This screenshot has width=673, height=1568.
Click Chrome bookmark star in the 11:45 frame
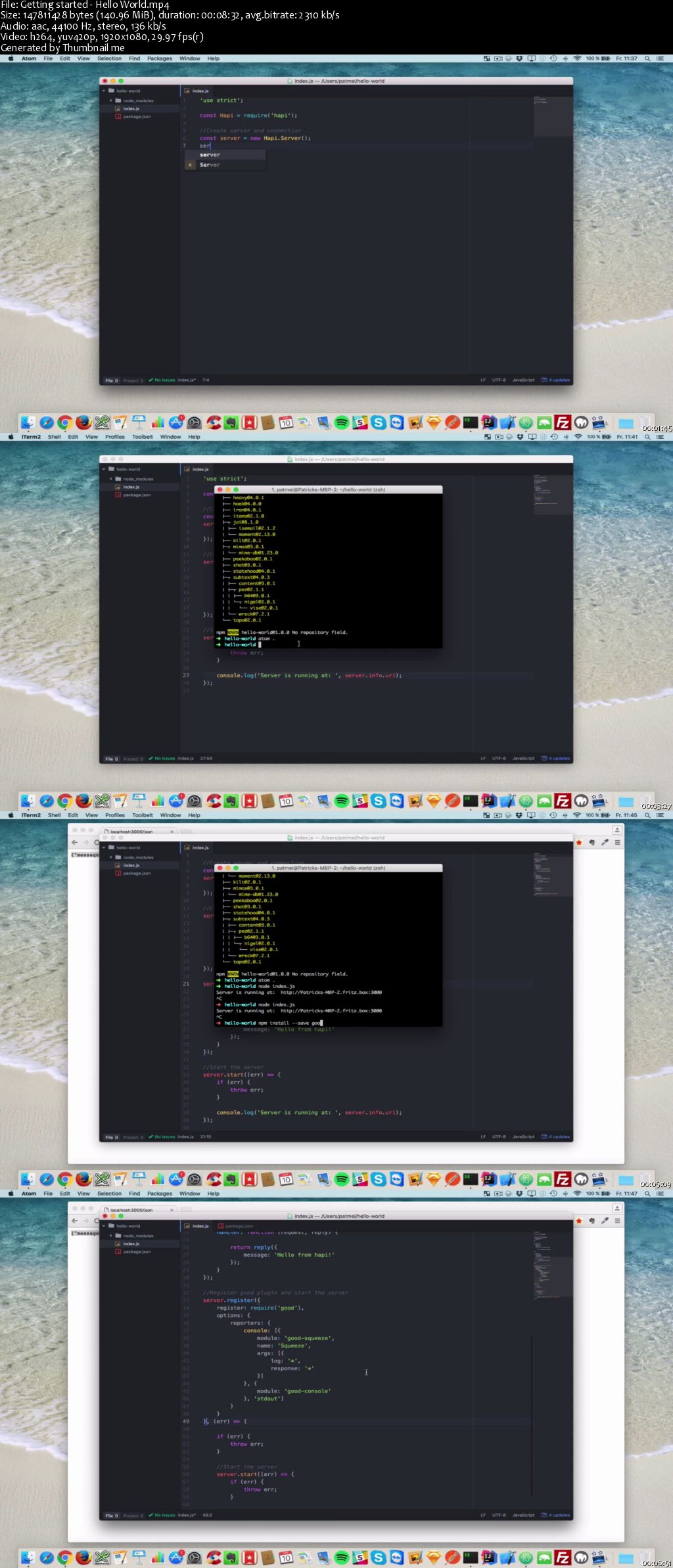[579, 842]
